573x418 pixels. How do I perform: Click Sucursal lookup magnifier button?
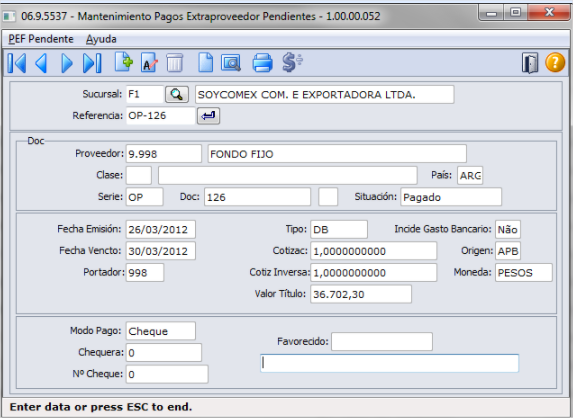pyautogui.click(x=177, y=95)
